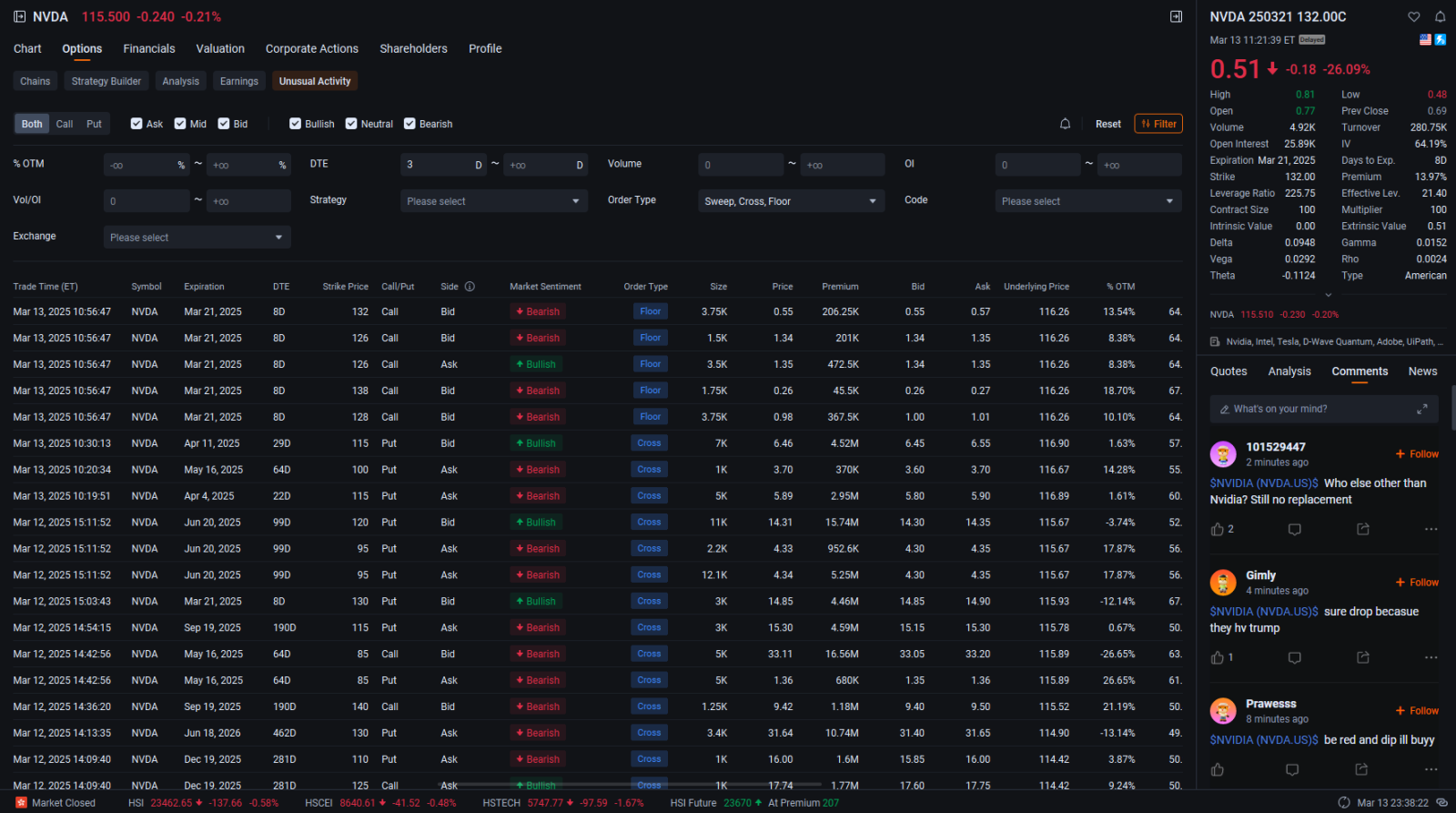
Task: Switch to the Chart tab
Action: 27,48
